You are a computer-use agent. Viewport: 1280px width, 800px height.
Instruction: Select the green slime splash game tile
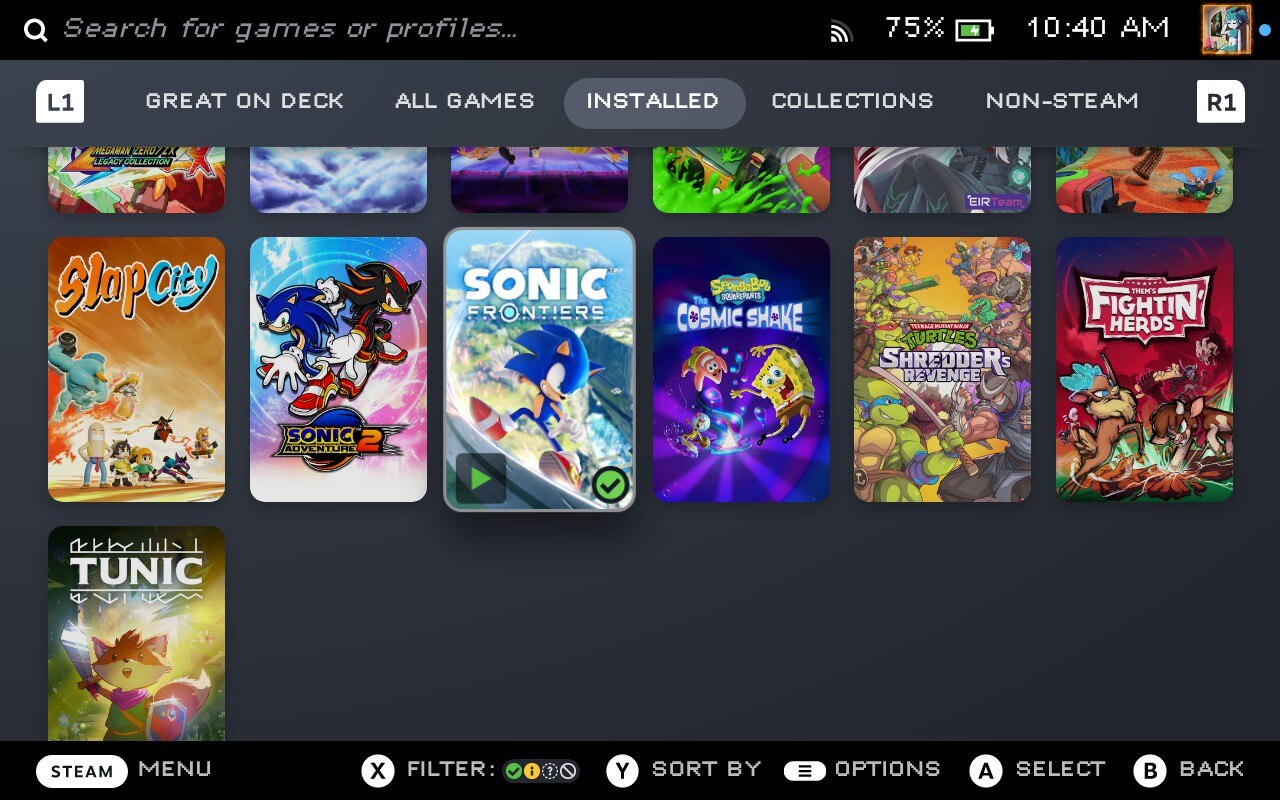pyautogui.click(x=741, y=180)
